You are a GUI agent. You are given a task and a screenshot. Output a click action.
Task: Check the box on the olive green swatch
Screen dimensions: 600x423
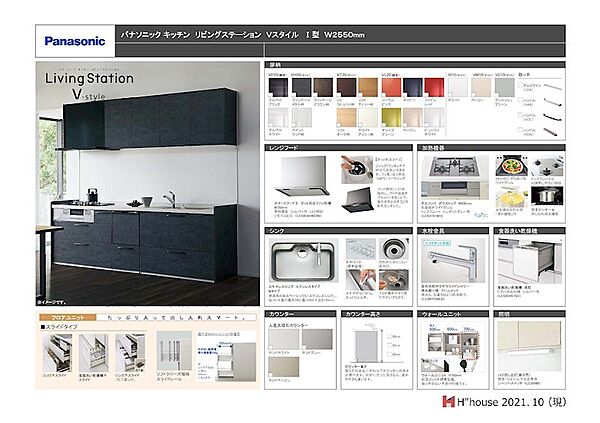point(384,124)
